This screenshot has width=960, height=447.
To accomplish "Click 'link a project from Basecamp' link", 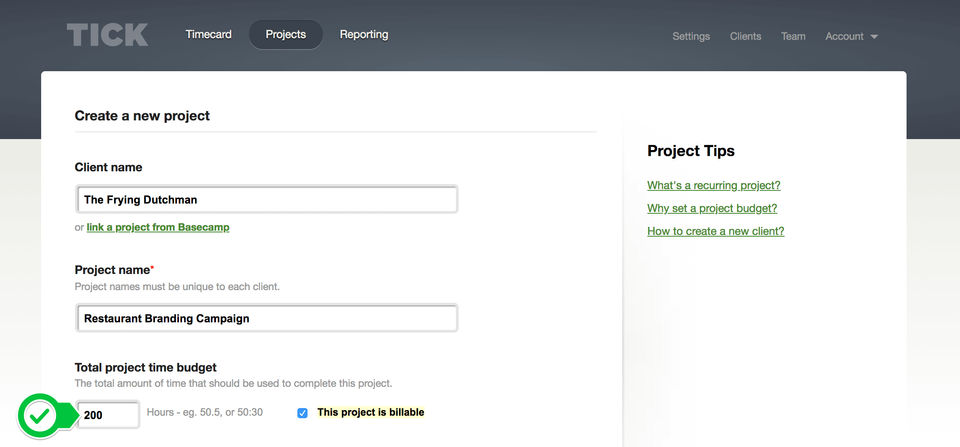I will [158, 228].
